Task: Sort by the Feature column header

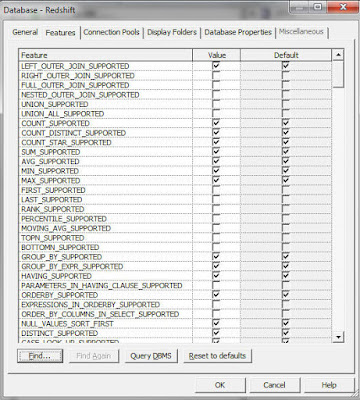Action: coord(105,55)
